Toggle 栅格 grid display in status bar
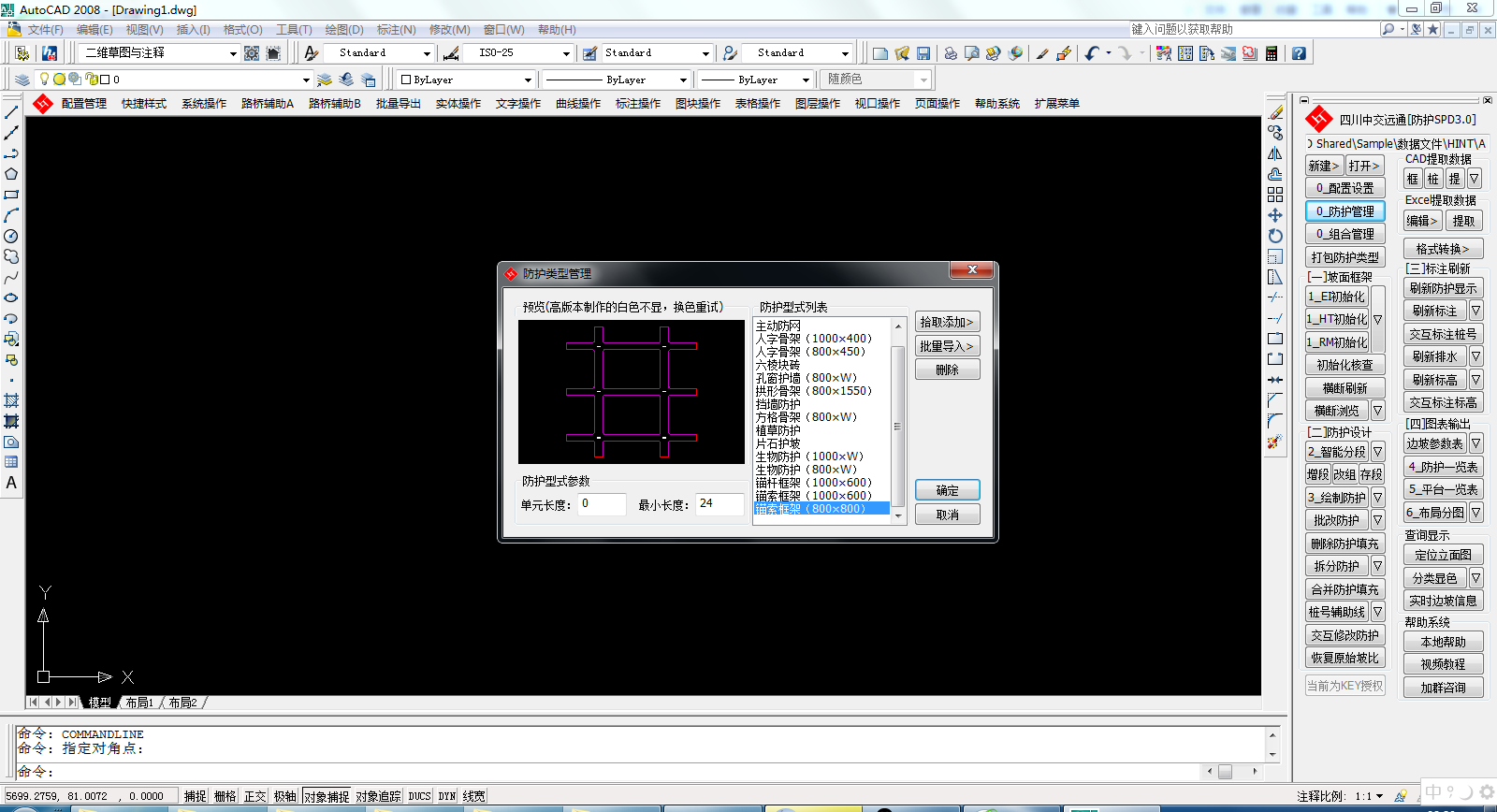This screenshot has width=1497, height=812. tap(225, 796)
